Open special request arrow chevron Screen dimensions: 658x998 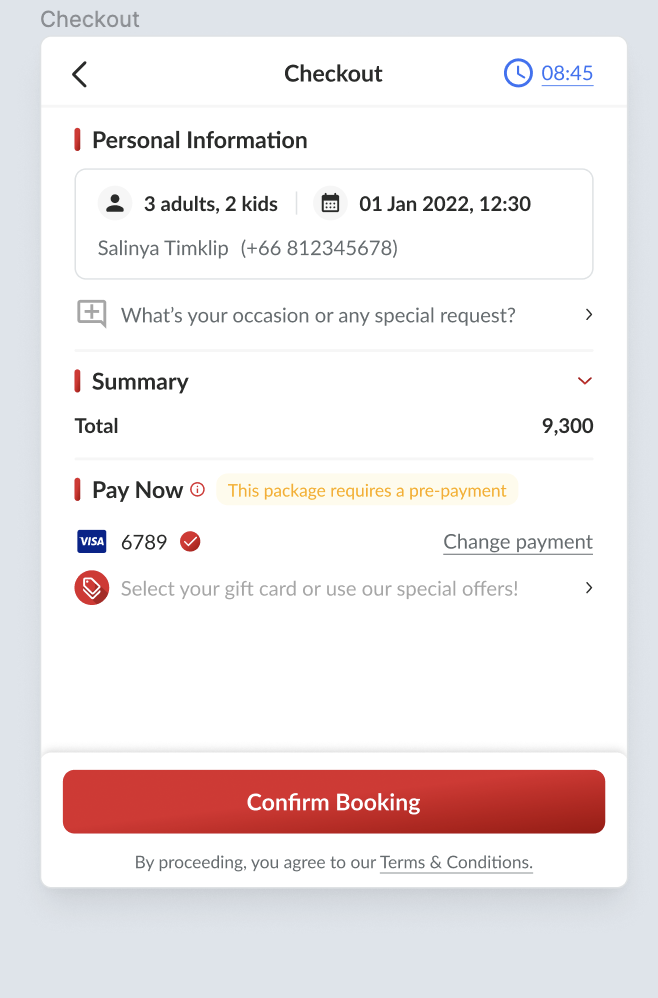589,315
